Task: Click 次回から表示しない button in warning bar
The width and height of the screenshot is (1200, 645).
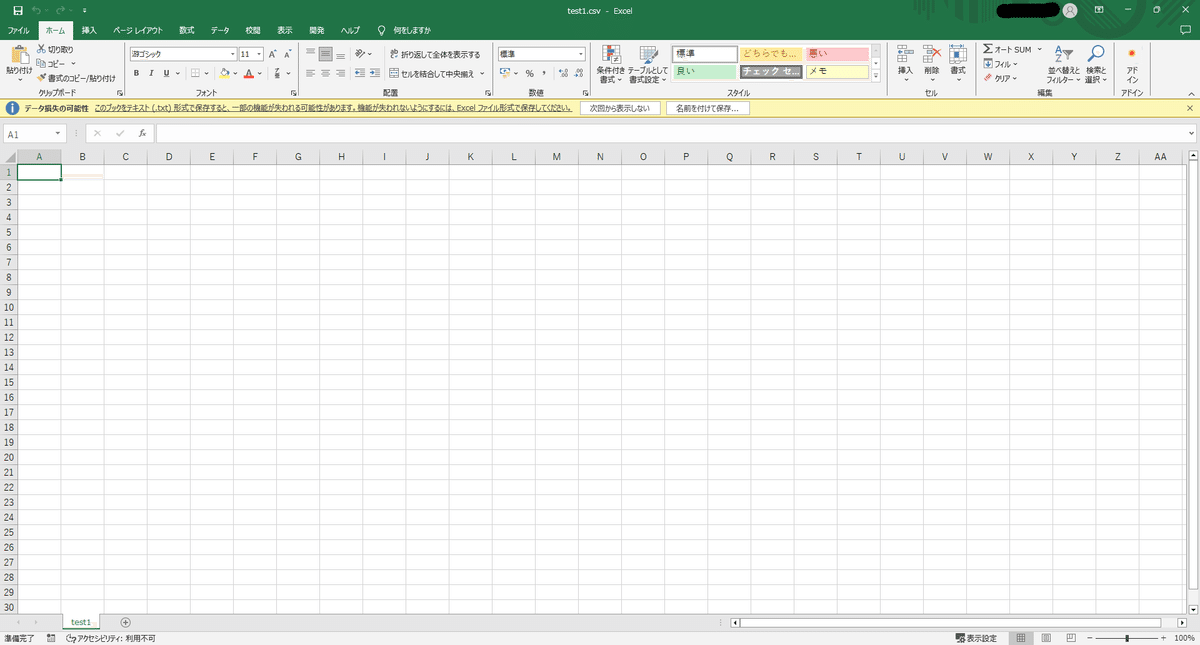Action: pyautogui.click(x=620, y=107)
